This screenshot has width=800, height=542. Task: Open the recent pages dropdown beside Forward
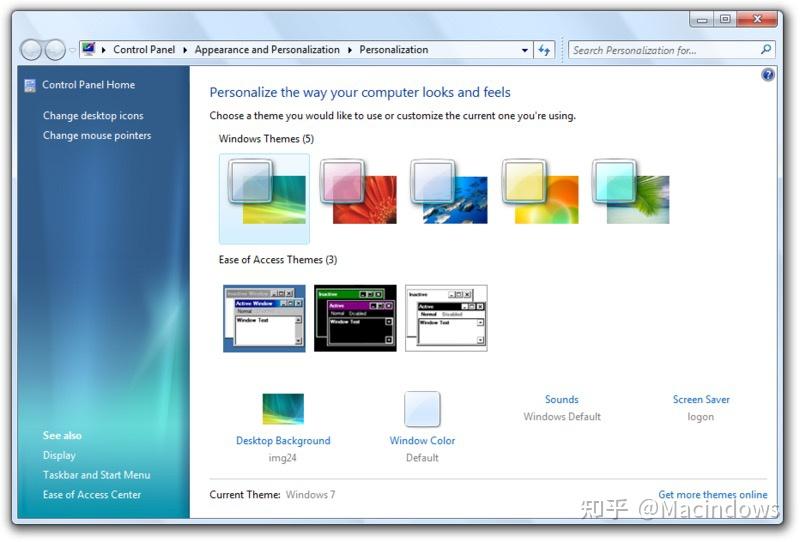pyautogui.click(x=72, y=50)
